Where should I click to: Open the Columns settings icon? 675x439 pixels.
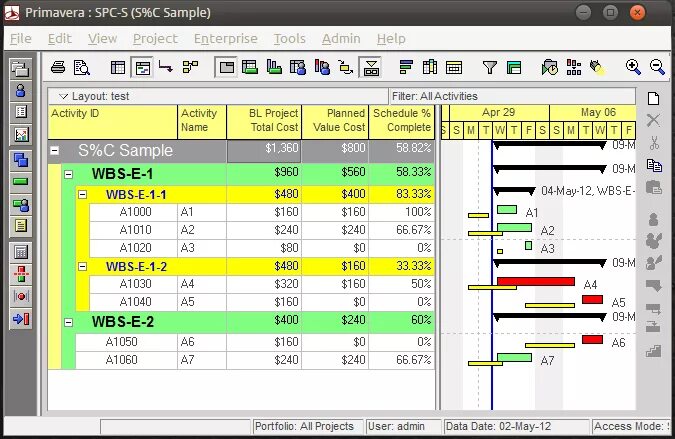tap(430, 67)
